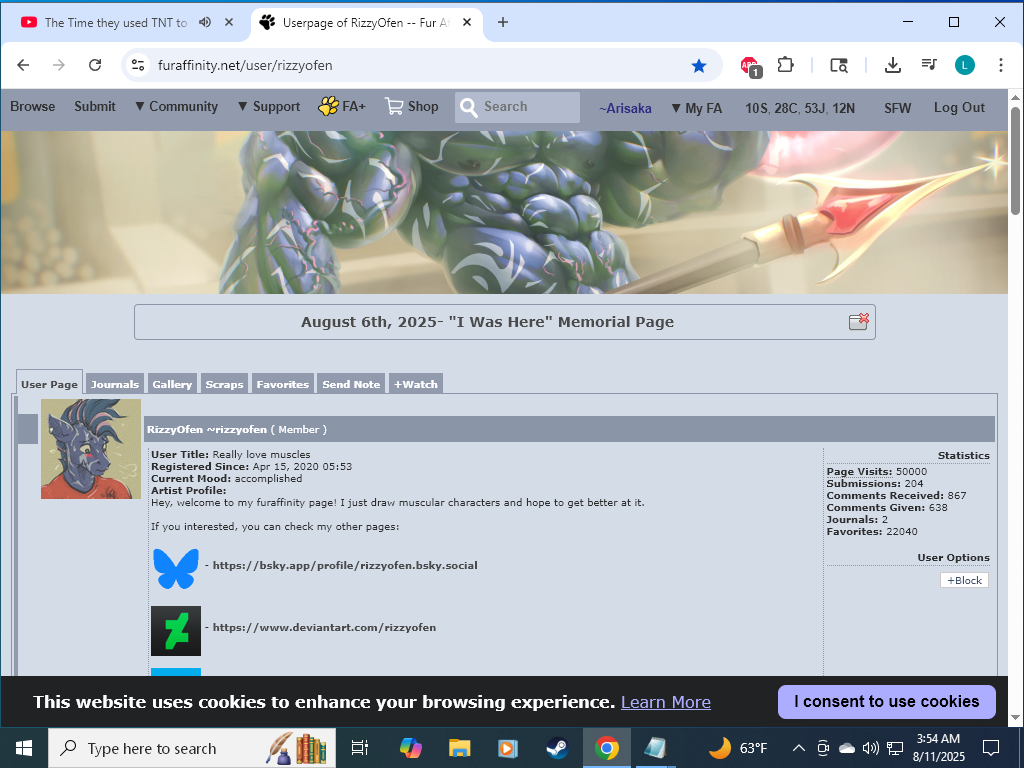The width and height of the screenshot is (1024, 768).
Task: Click the Bluesky butterfly icon
Action: click(176, 568)
